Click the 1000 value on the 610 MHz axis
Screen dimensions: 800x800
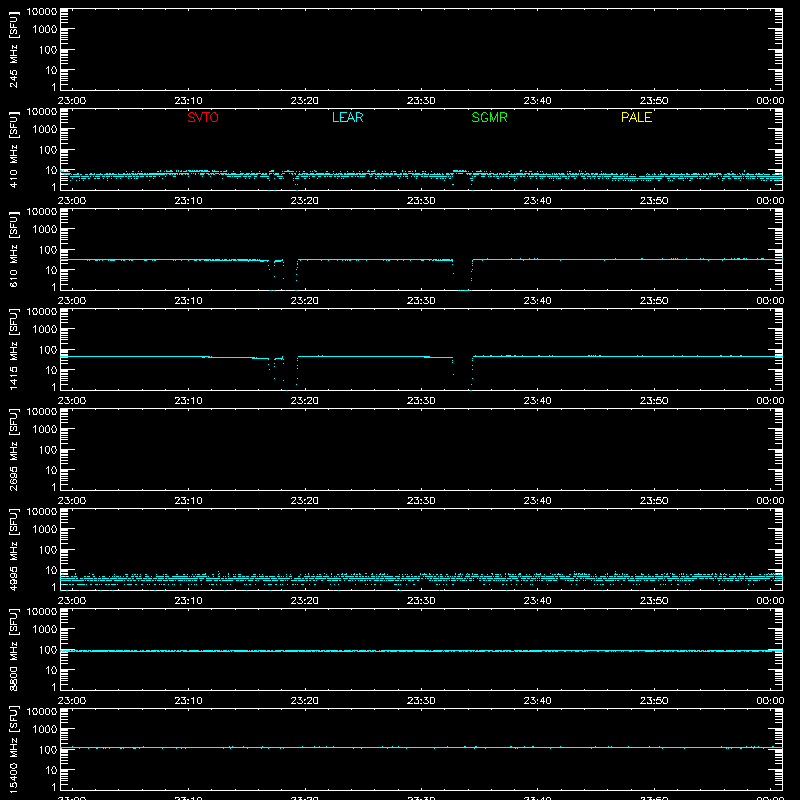45,230
